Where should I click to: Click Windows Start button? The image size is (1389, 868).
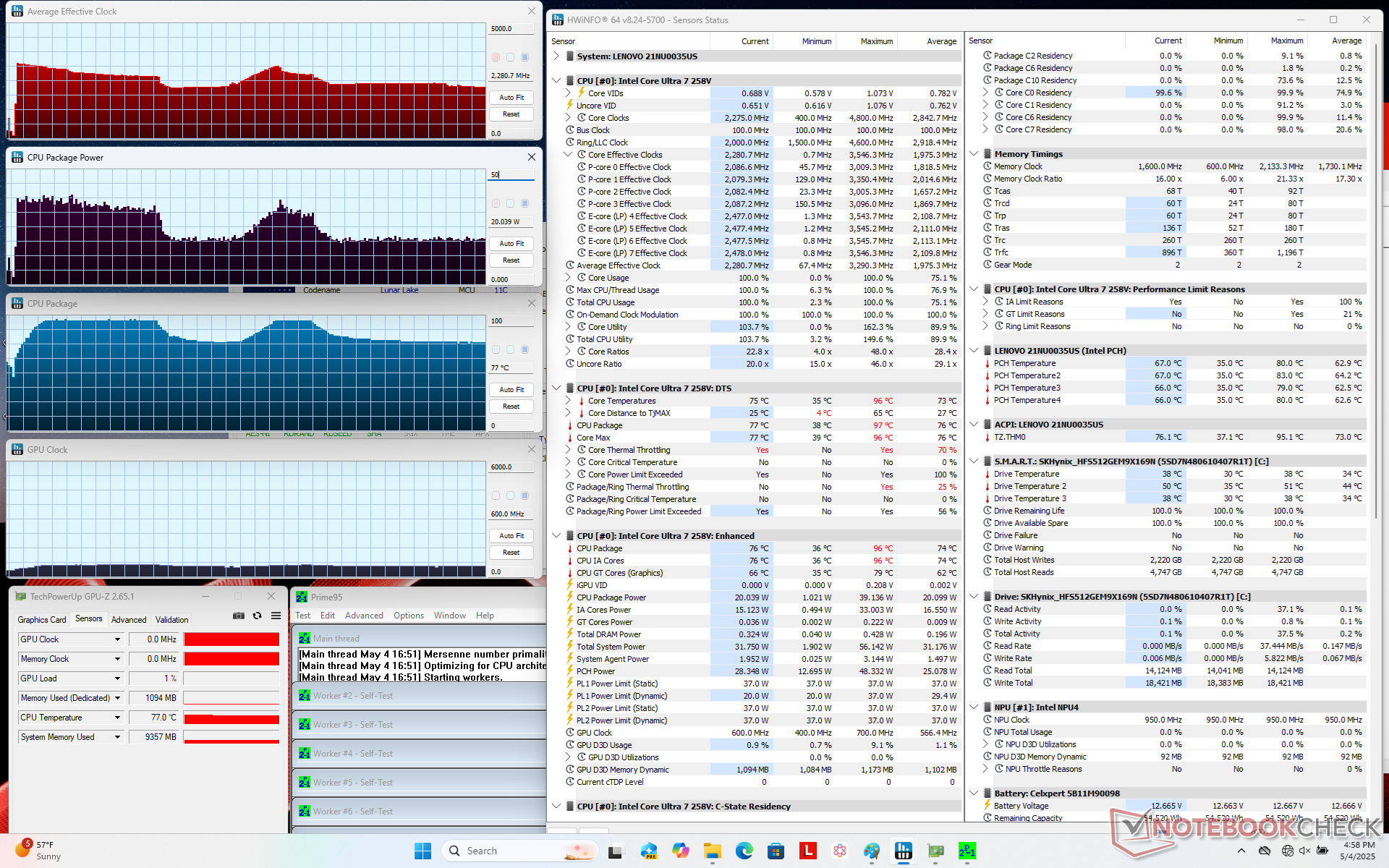click(422, 851)
